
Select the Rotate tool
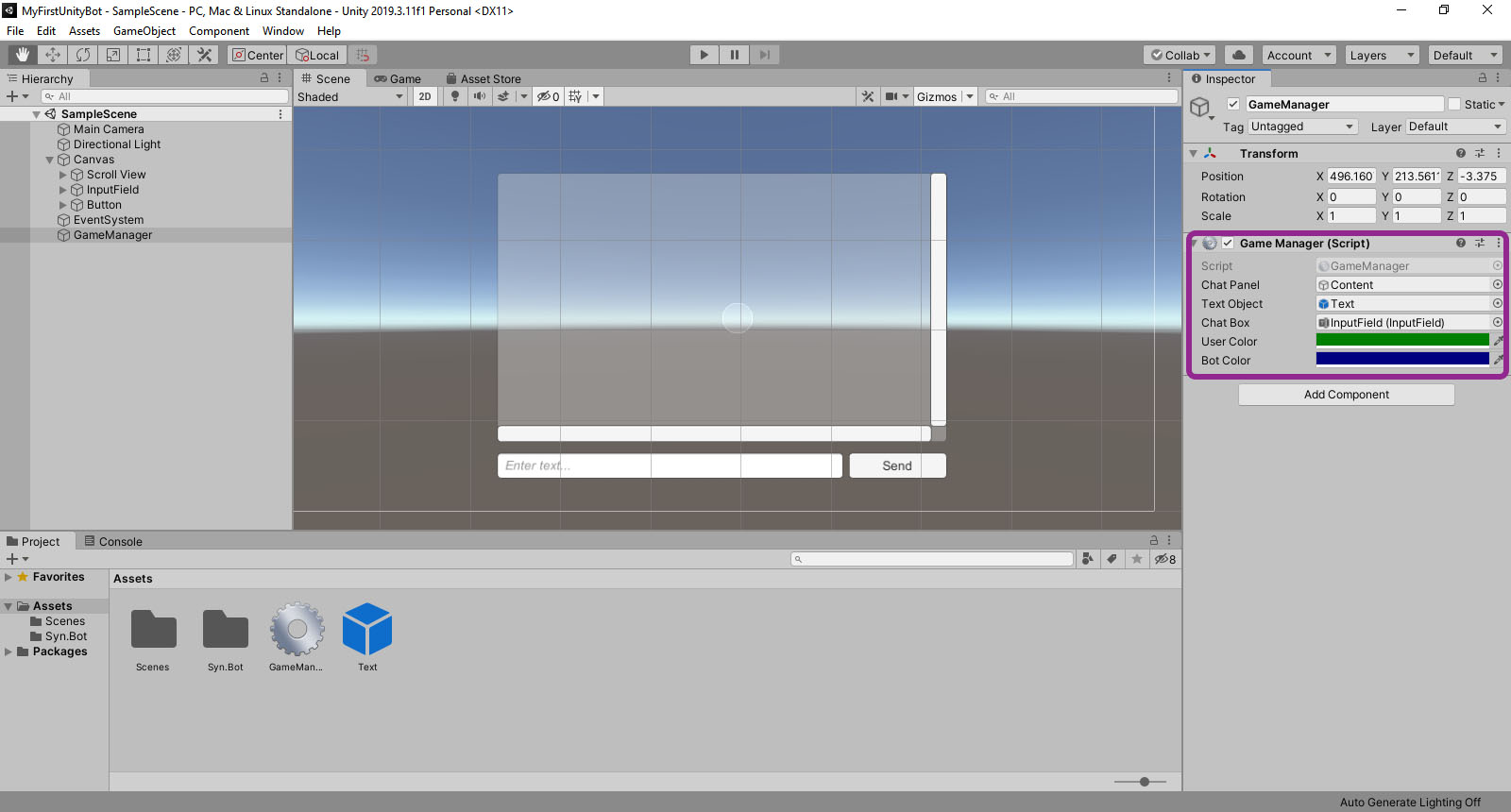[83, 55]
